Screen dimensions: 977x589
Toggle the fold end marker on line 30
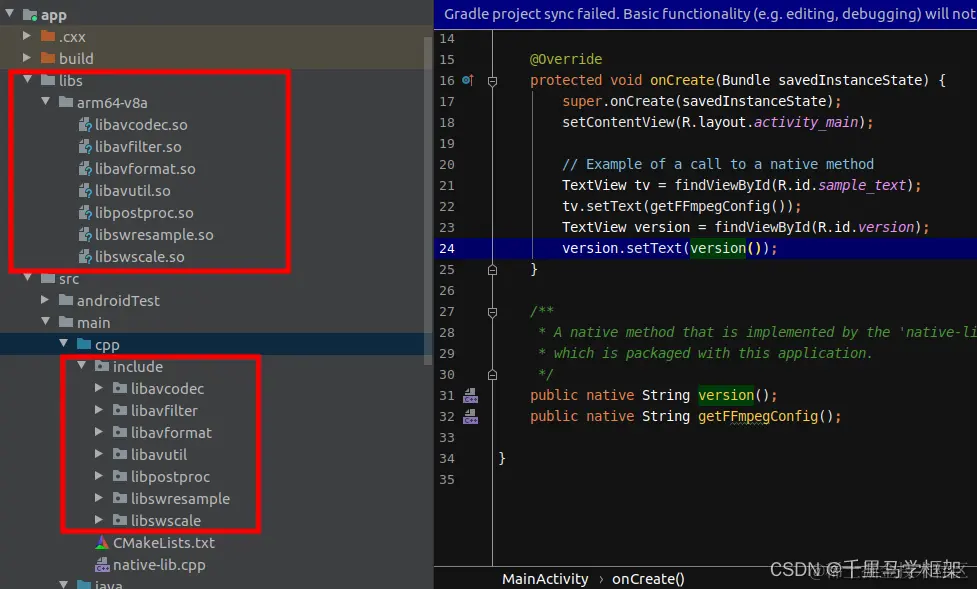(492, 375)
